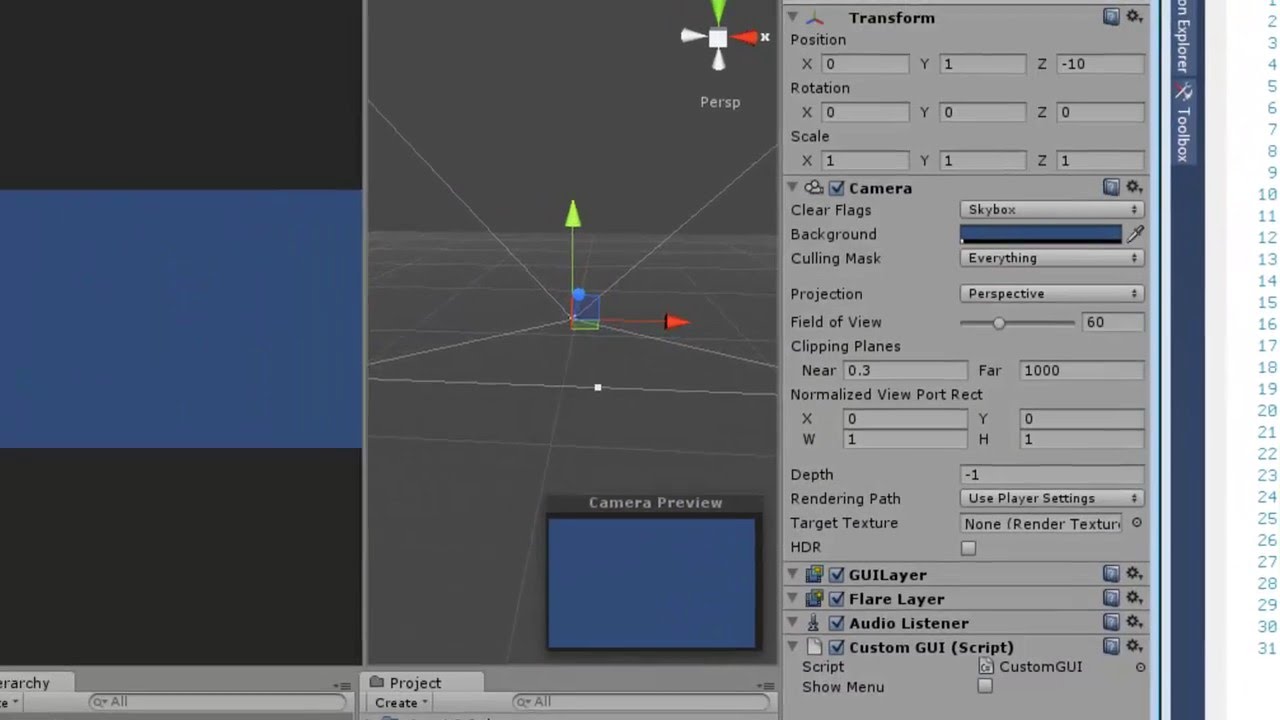Click Target Texture object picker circle
The height and width of the screenshot is (720, 1280).
point(1136,523)
